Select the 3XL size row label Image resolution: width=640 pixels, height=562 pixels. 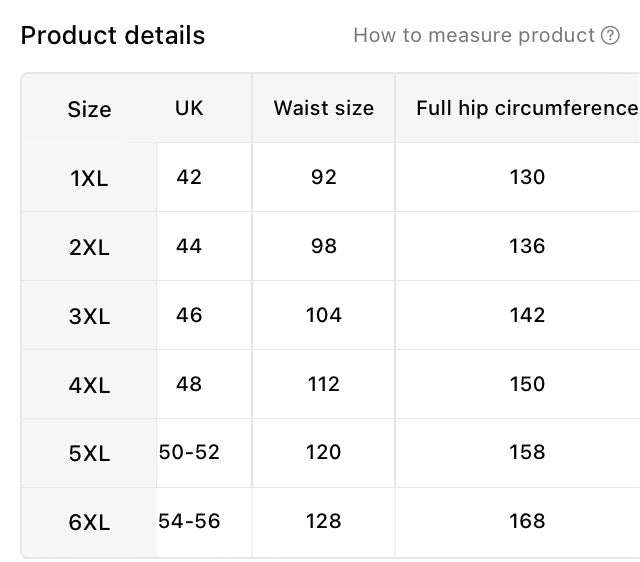[89, 316]
